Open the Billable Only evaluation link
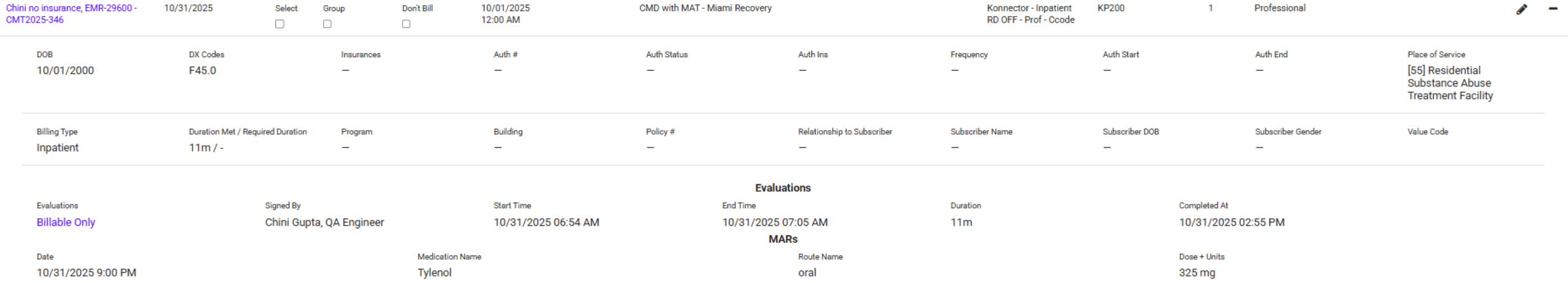Screen dimensions: 1568x283 [66, 222]
